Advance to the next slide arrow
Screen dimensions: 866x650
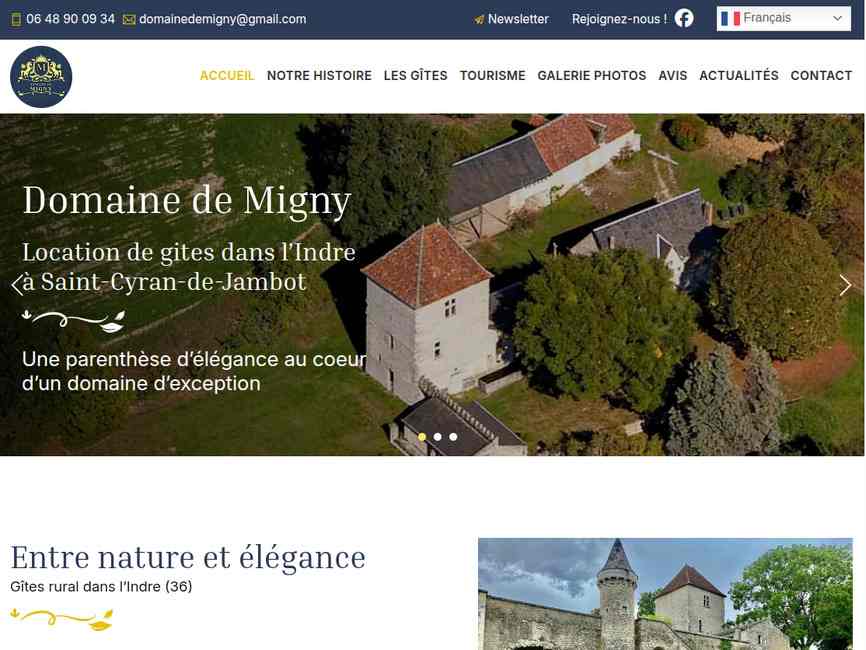845,285
